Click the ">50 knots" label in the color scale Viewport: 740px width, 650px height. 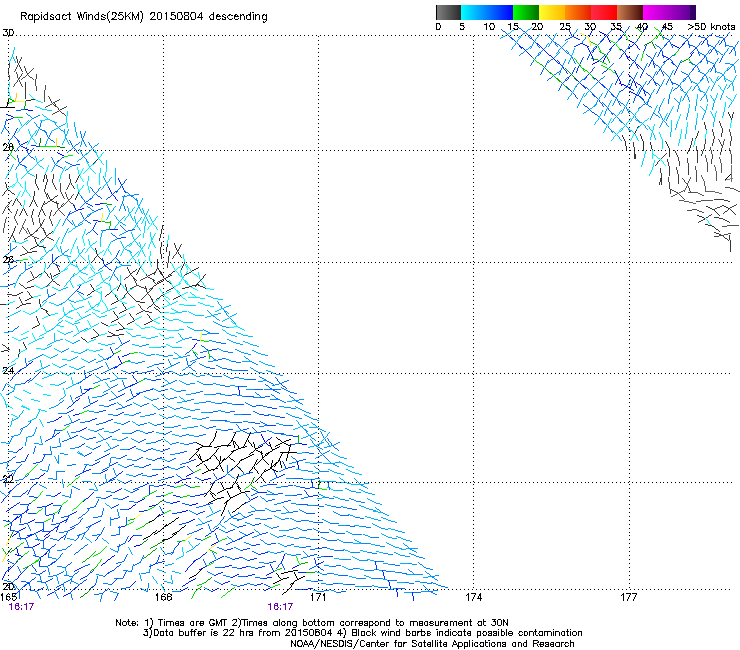point(711,27)
